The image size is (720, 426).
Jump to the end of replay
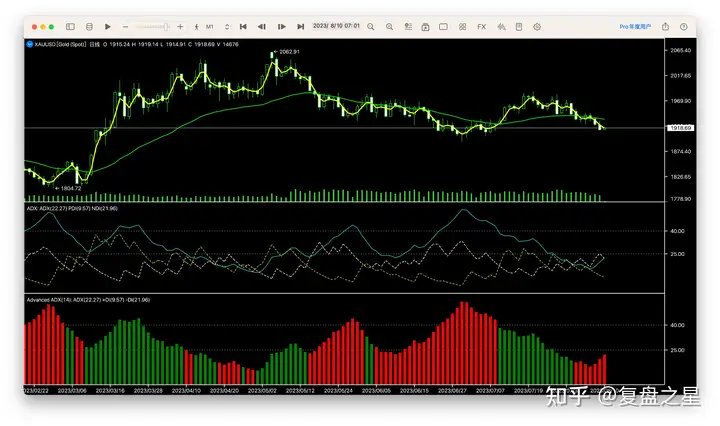300,27
